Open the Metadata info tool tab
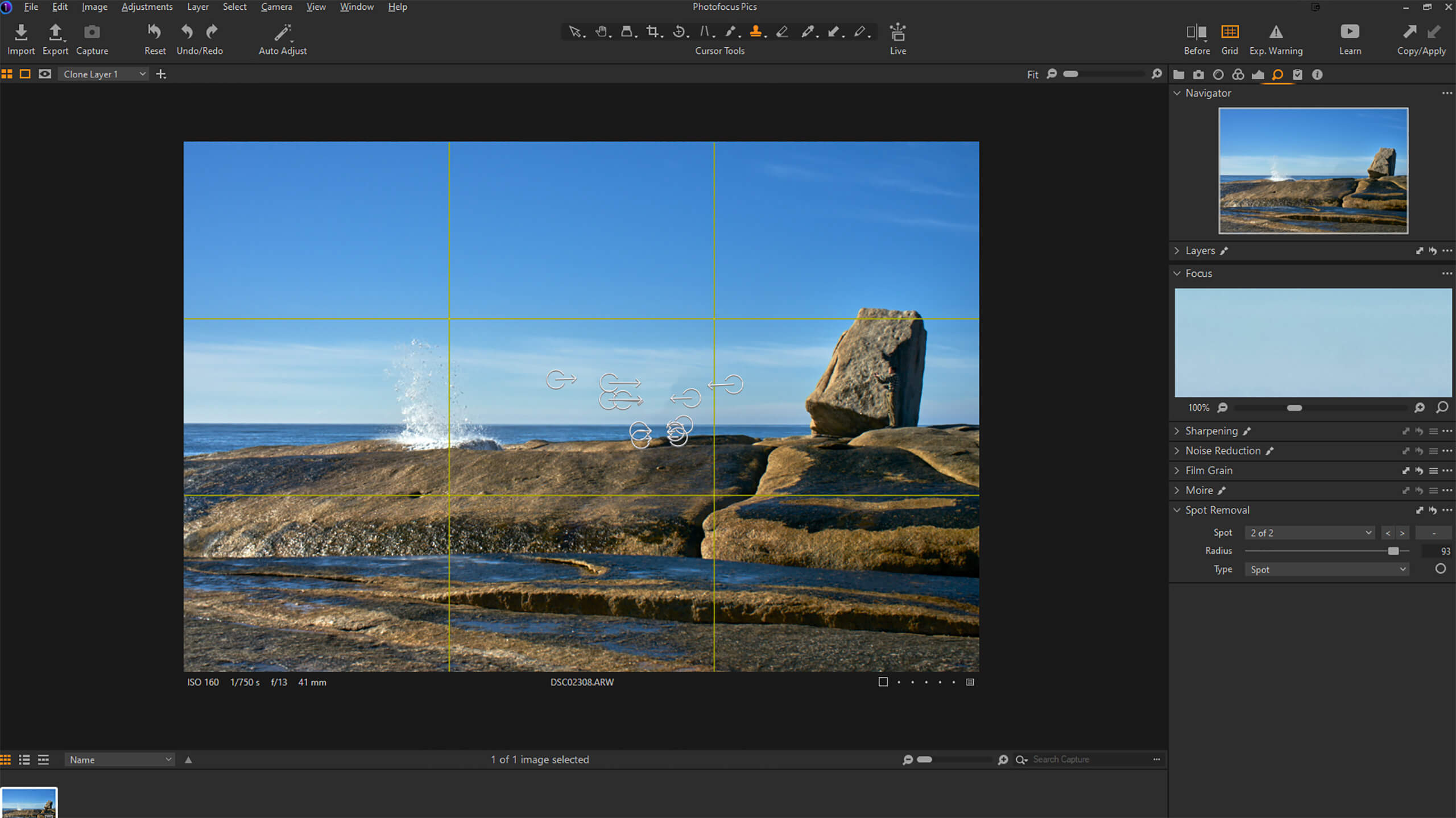Screen dimensions: 1456x818 coord(1317,74)
